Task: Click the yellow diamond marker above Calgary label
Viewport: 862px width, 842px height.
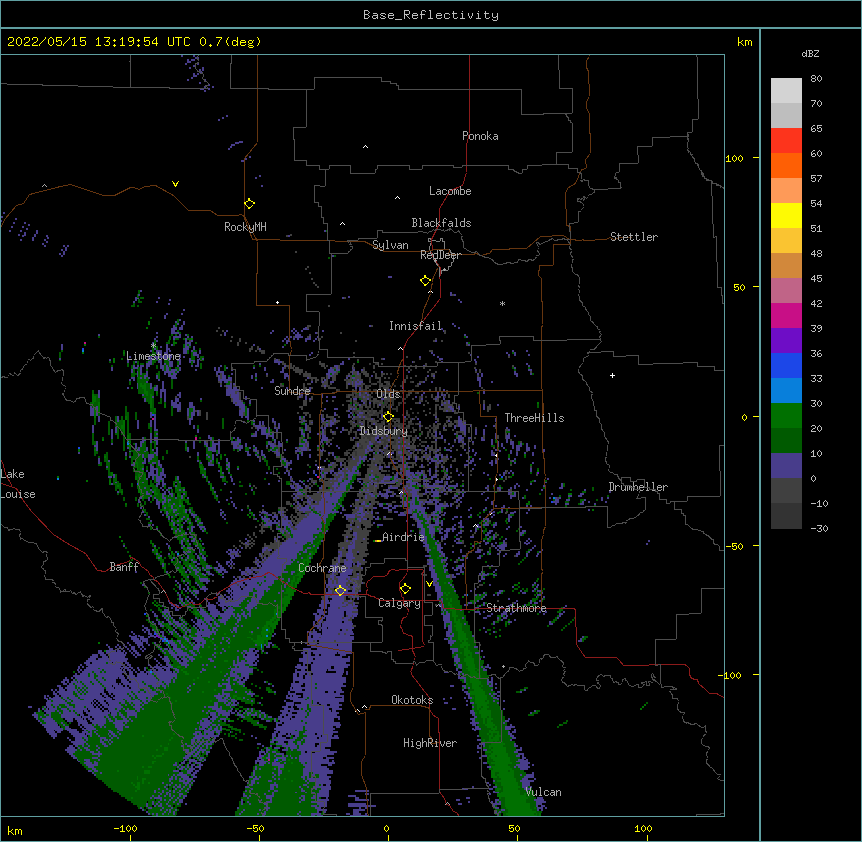Action: 405,589
